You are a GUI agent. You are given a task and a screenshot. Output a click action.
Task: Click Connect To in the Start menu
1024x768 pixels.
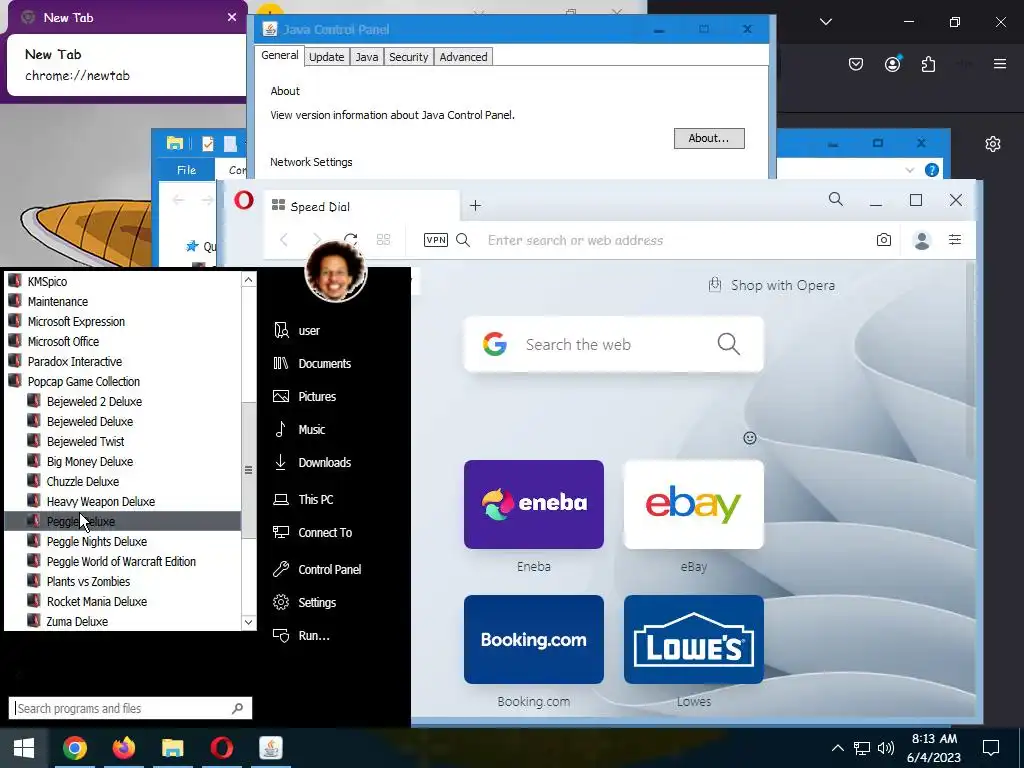click(x=325, y=532)
